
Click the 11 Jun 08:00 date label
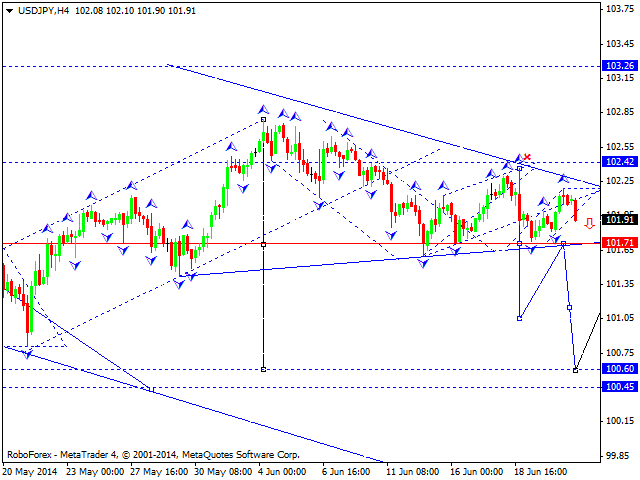tap(413, 472)
